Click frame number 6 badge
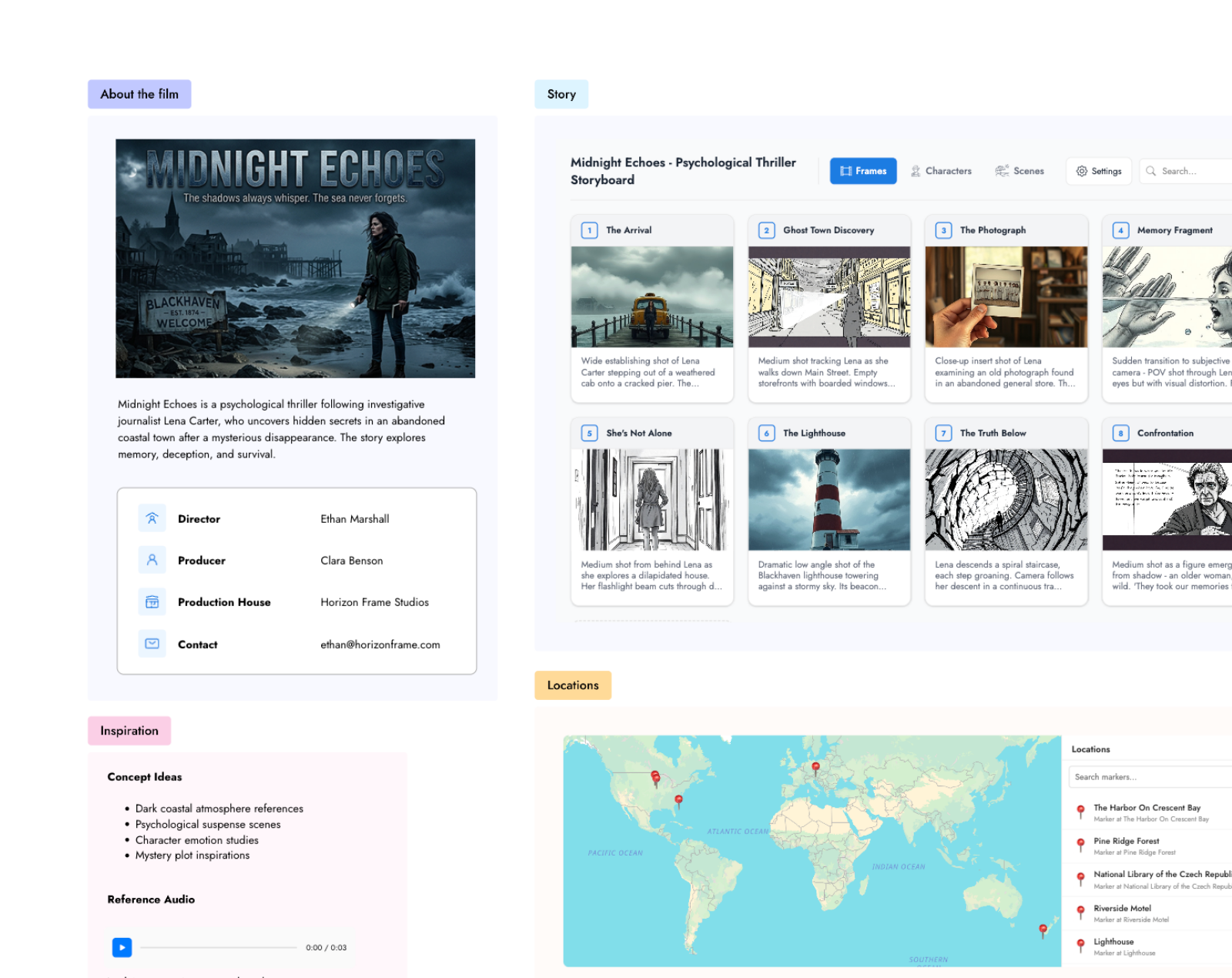This screenshot has width=1232, height=978. (767, 434)
